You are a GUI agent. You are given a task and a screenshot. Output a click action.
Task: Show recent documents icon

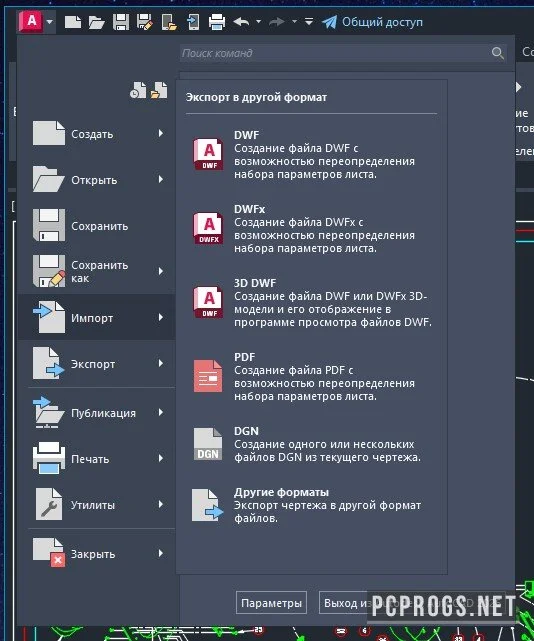tap(138, 90)
